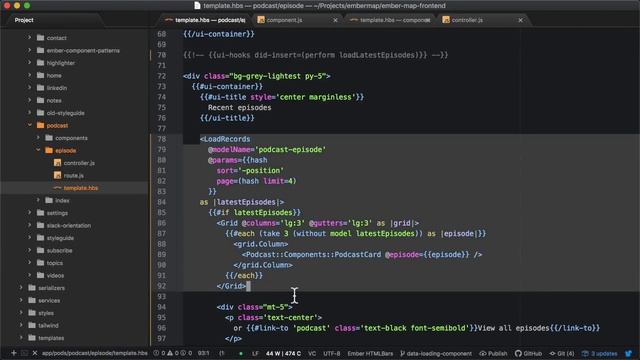Click the videos folder icon
Screen dimensions: 640x360
(40, 275)
